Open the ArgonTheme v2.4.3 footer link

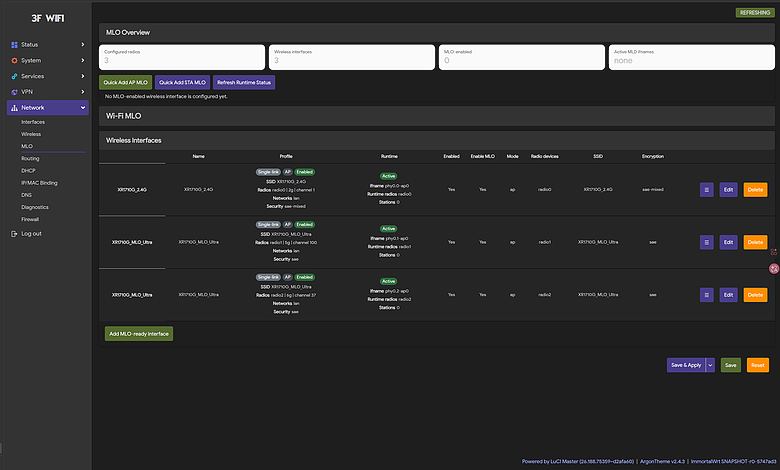[662, 462]
